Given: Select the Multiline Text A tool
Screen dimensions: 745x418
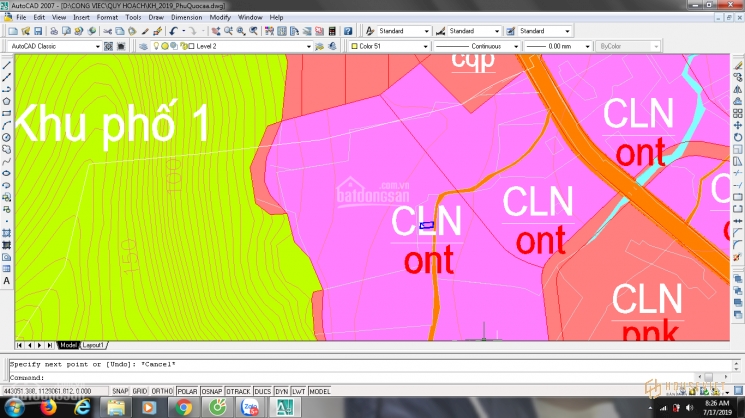Looking at the screenshot, I should coord(7,281).
